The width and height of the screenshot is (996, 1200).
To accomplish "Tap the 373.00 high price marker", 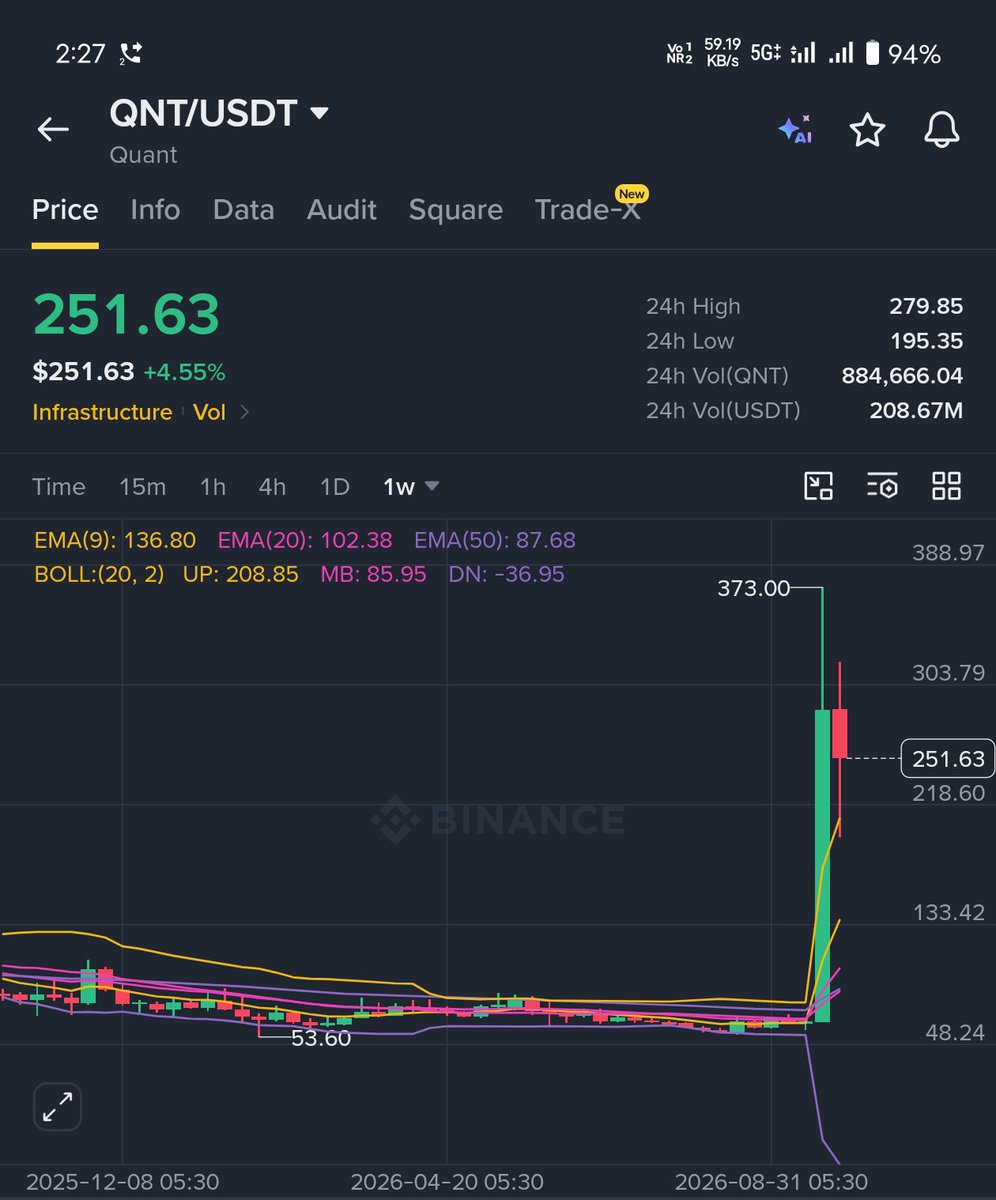I will coord(753,589).
